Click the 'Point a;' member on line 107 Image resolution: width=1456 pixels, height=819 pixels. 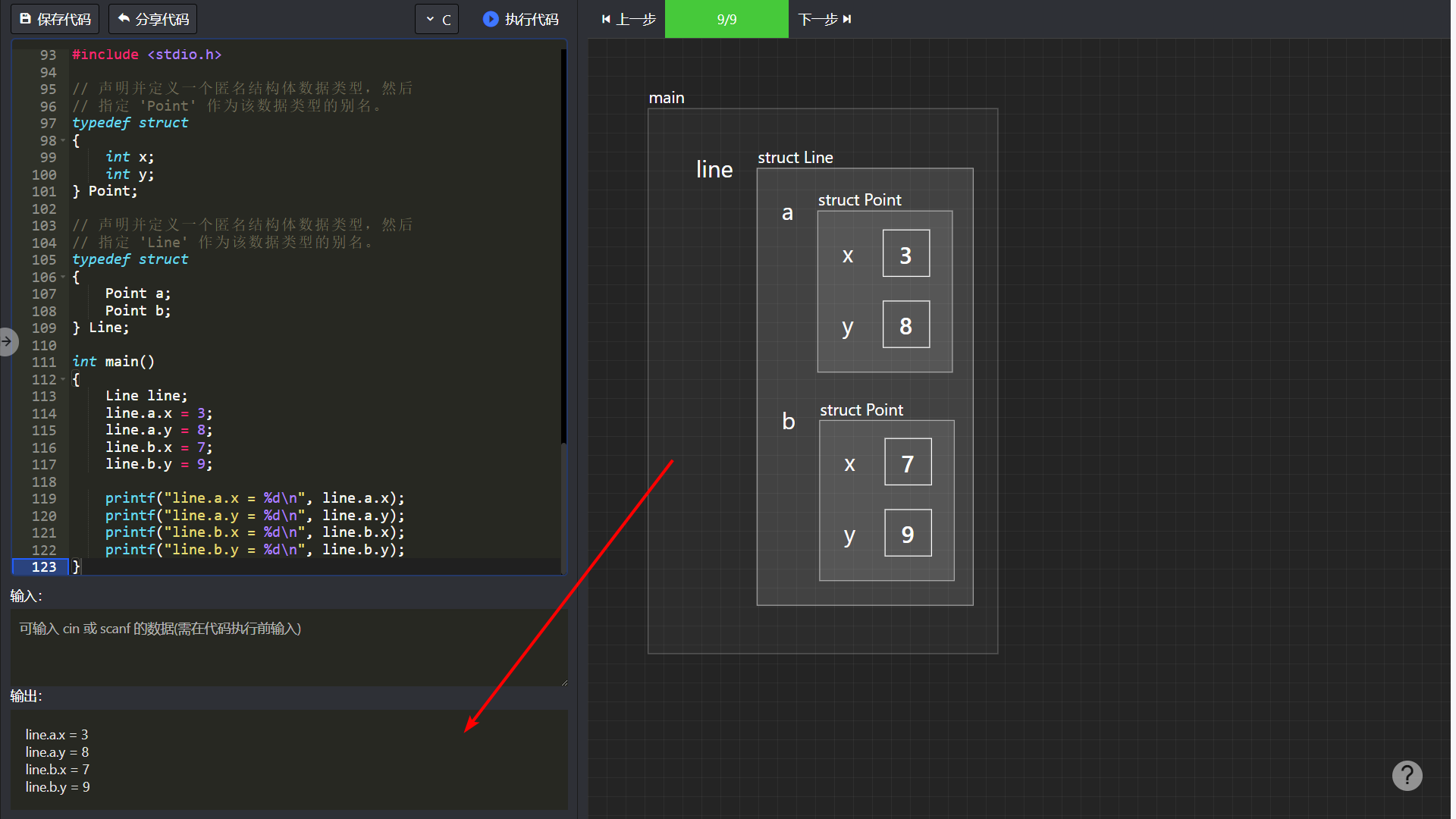point(138,293)
